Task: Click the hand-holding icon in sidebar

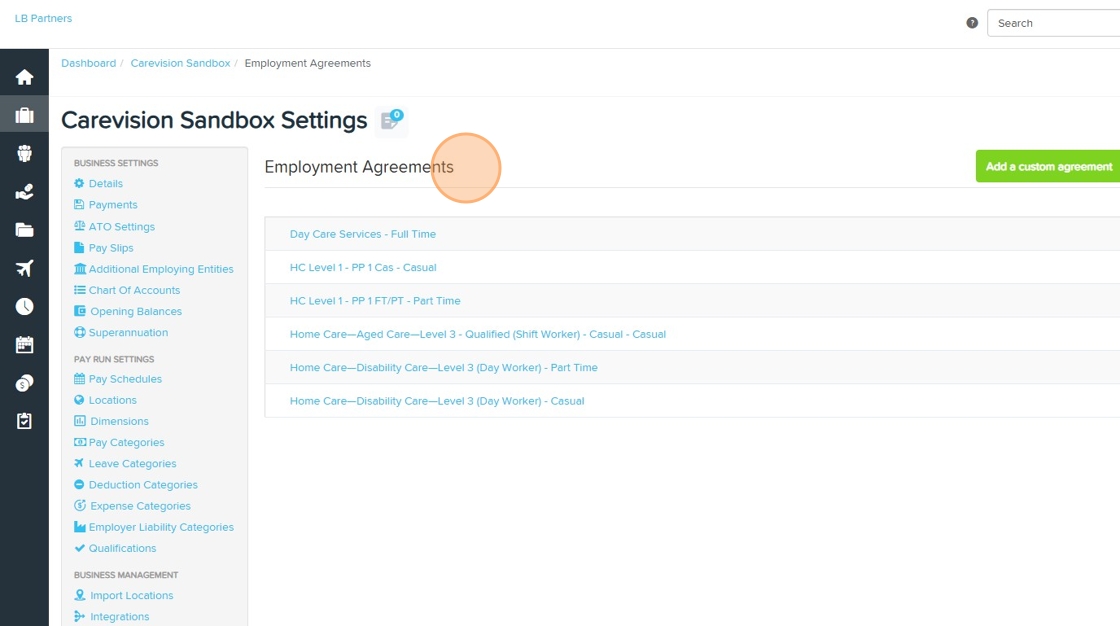Action: coord(24,192)
